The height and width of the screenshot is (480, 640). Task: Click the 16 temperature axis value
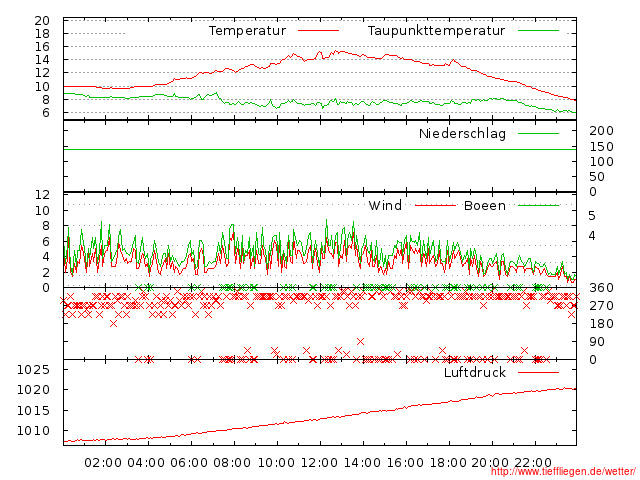(x=42, y=47)
